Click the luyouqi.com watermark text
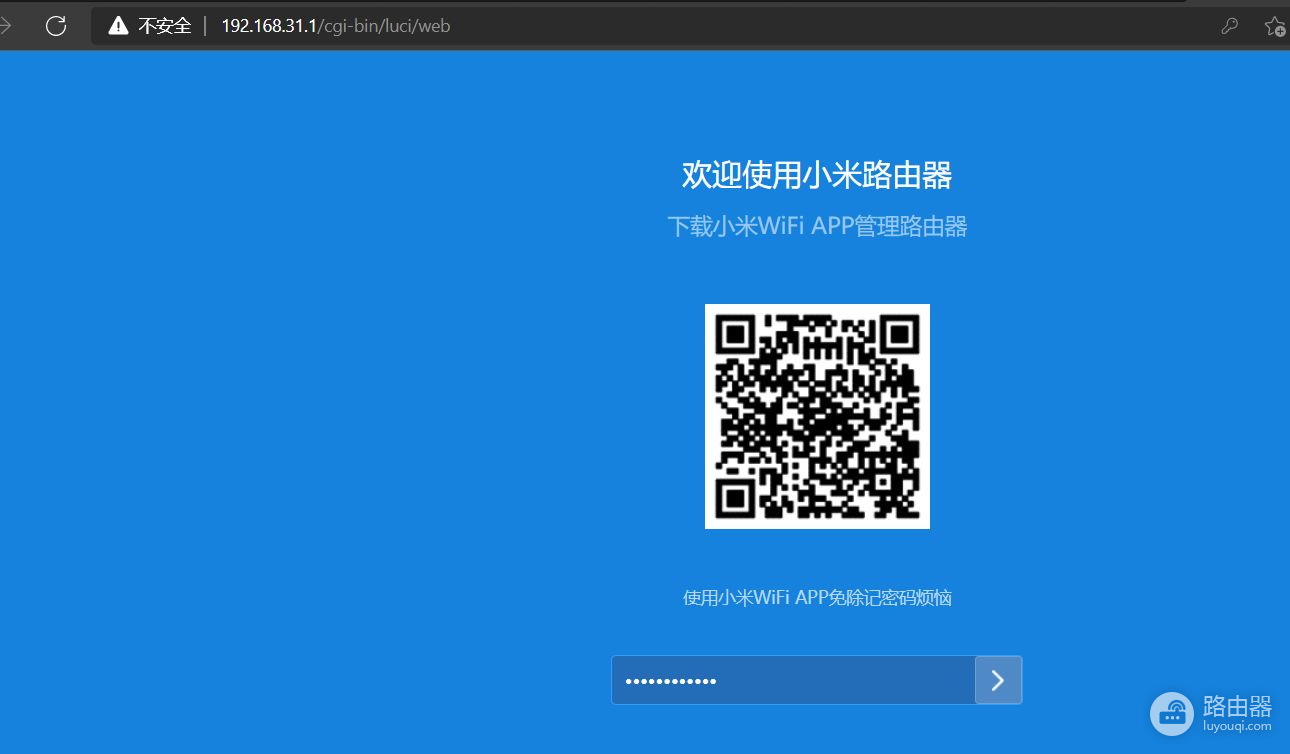1290x754 pixels. (x=1237, y=727)
